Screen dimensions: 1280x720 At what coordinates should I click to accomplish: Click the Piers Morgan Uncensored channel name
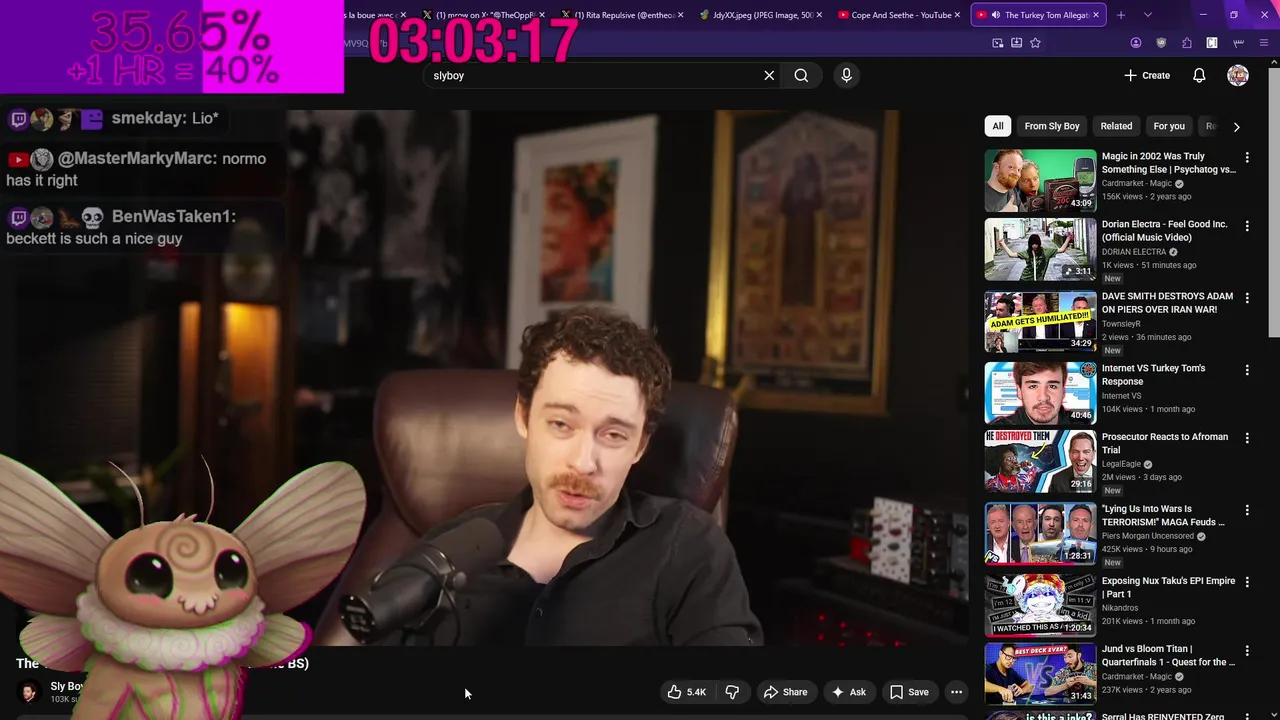(1148, 536)
